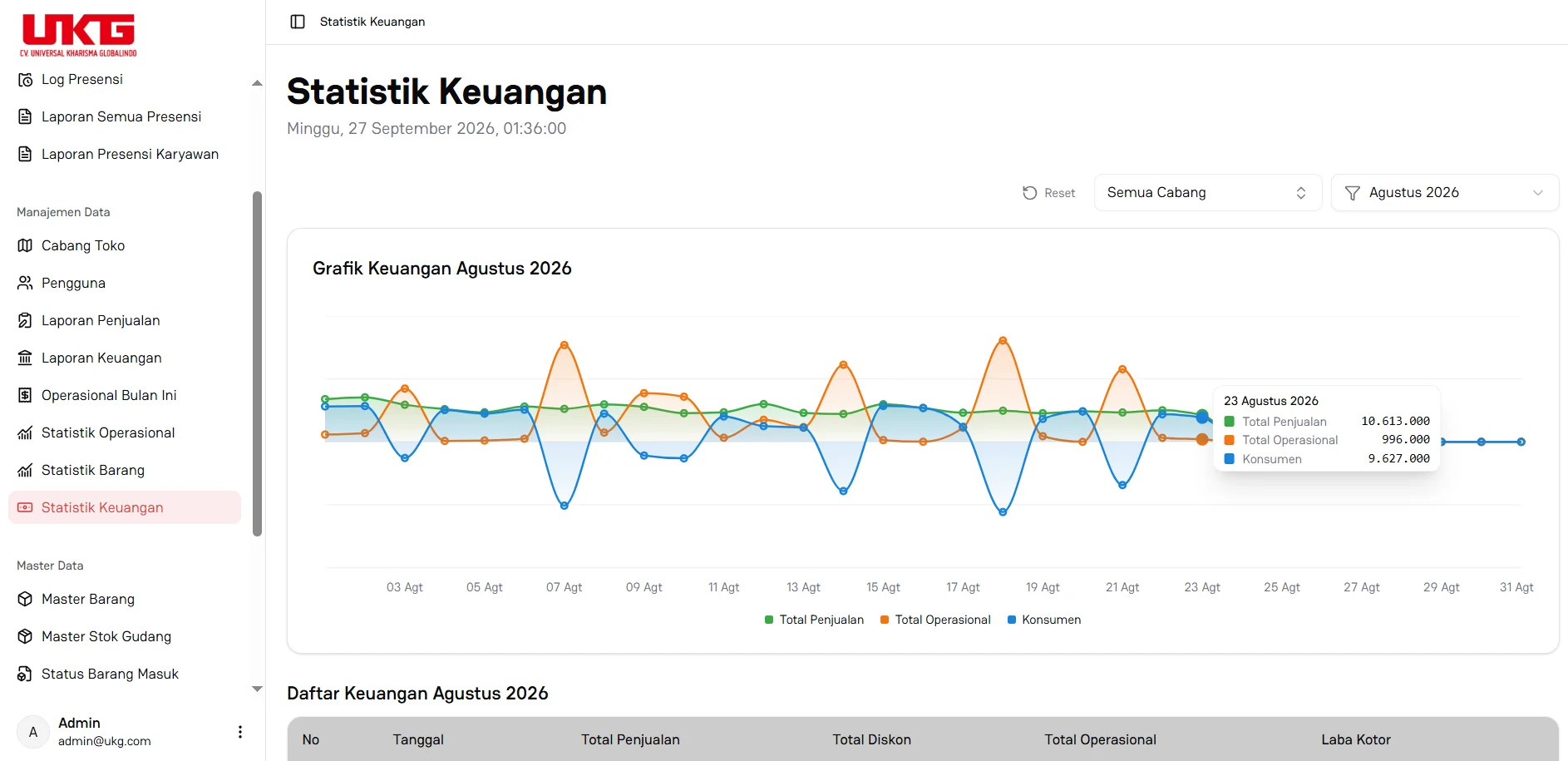Open the Agustus 2026 month filter
Viewport: 1568px width, 761px height.
(x=1445, y=193)
